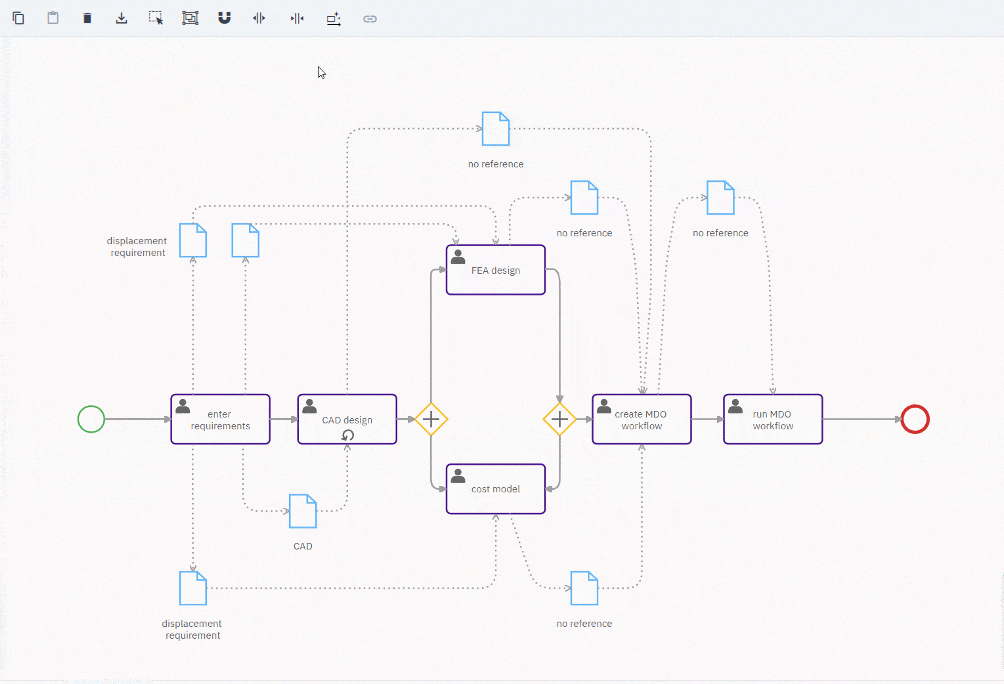The width and height of the screenshot is (1004, 684).
Task: Click the user icon in 'run MDO workflow'
Action: 735,406
